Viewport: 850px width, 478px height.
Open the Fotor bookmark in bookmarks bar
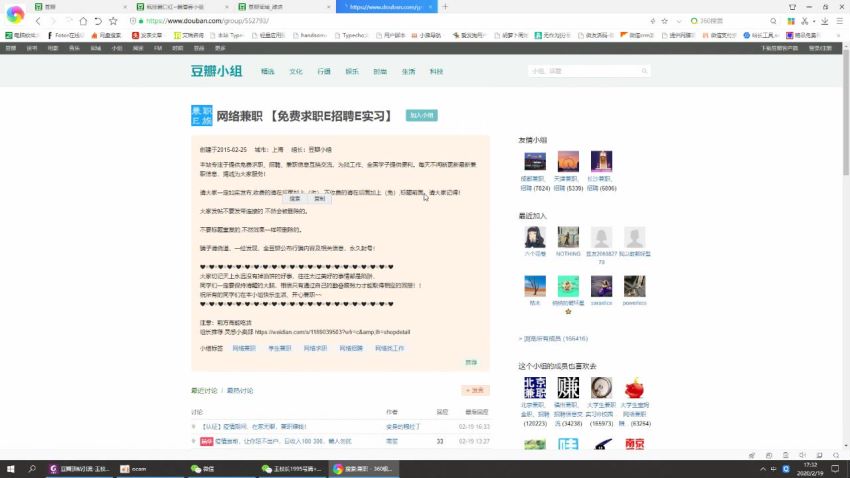pos(65,35)
